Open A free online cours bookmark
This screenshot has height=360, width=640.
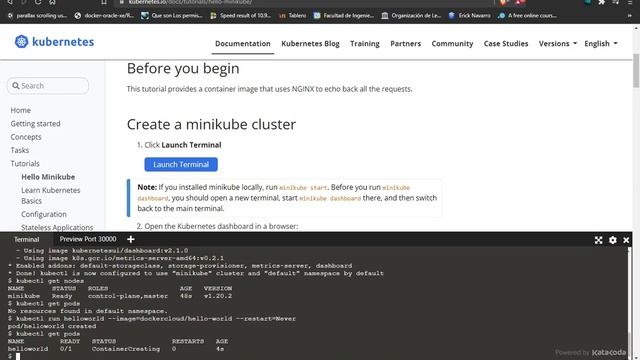tap(527, 16)
